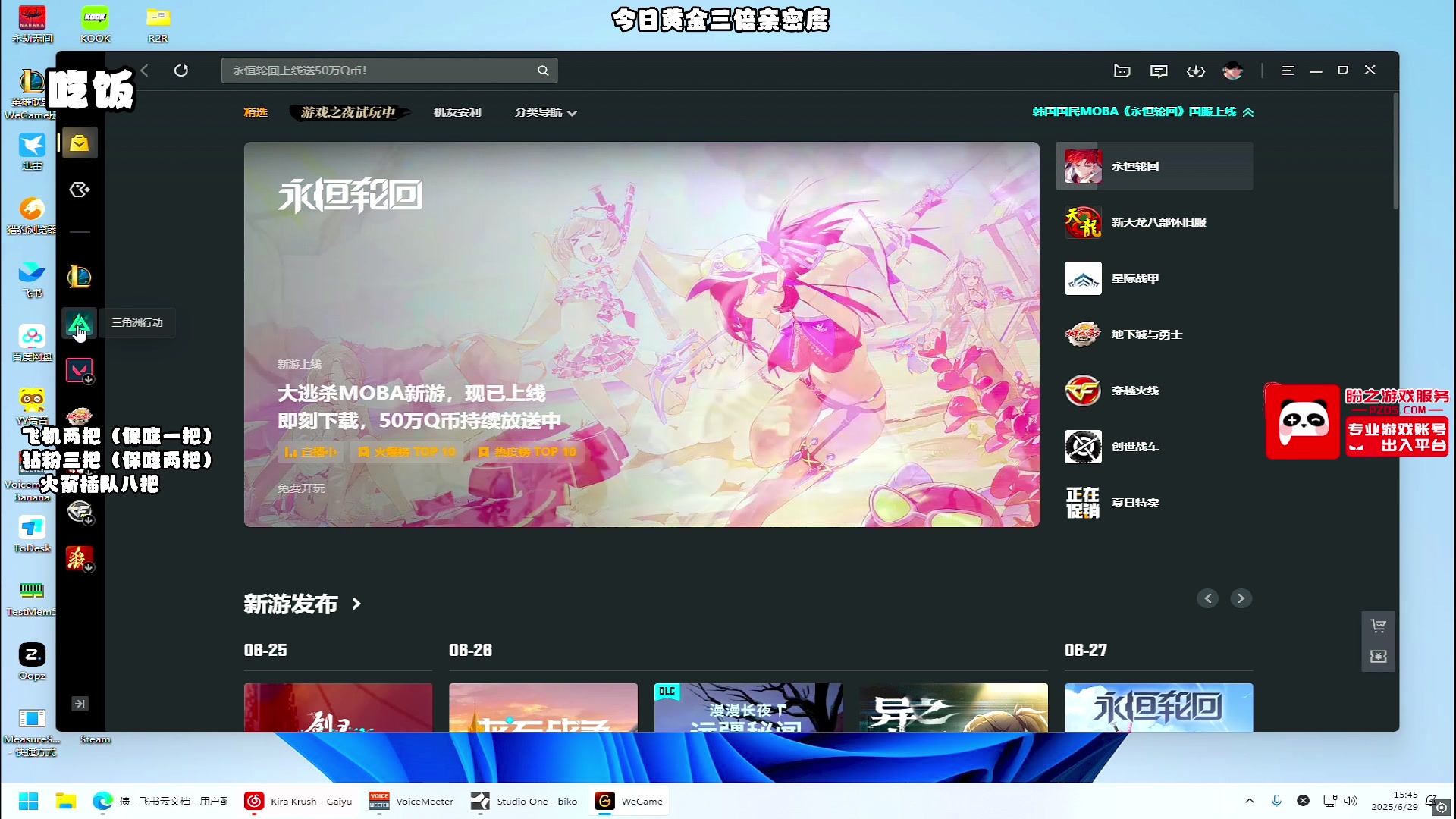This screenshot has width=1456, height=819.
Task: Select the red dragon game icon in sidebar
Action: point(80,559)
